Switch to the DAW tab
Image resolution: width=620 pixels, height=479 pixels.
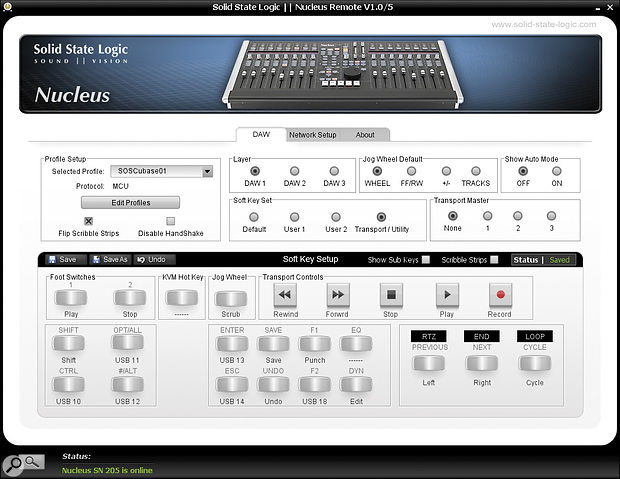coord(261,134)
